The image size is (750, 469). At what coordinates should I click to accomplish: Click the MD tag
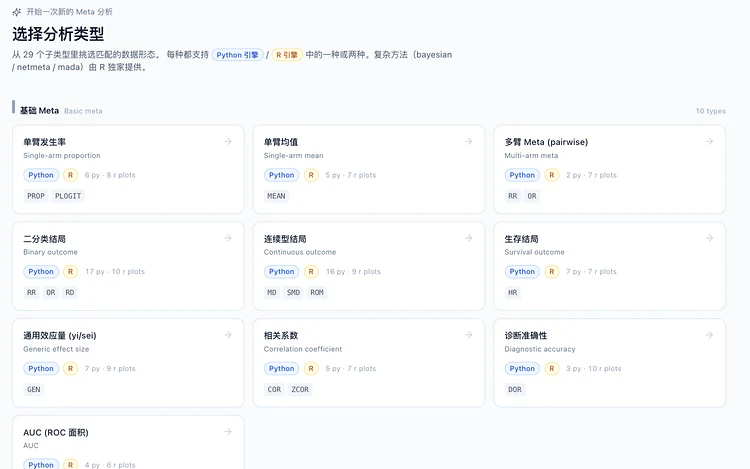[272, 293]
